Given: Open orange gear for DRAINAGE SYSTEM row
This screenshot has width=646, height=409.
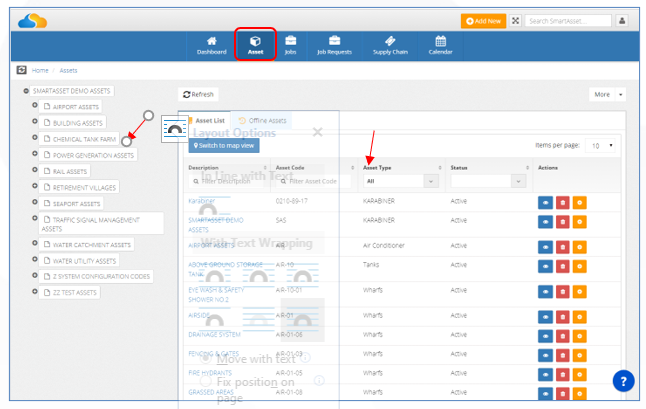Looking at the screenshot, I should coord(579,336).
